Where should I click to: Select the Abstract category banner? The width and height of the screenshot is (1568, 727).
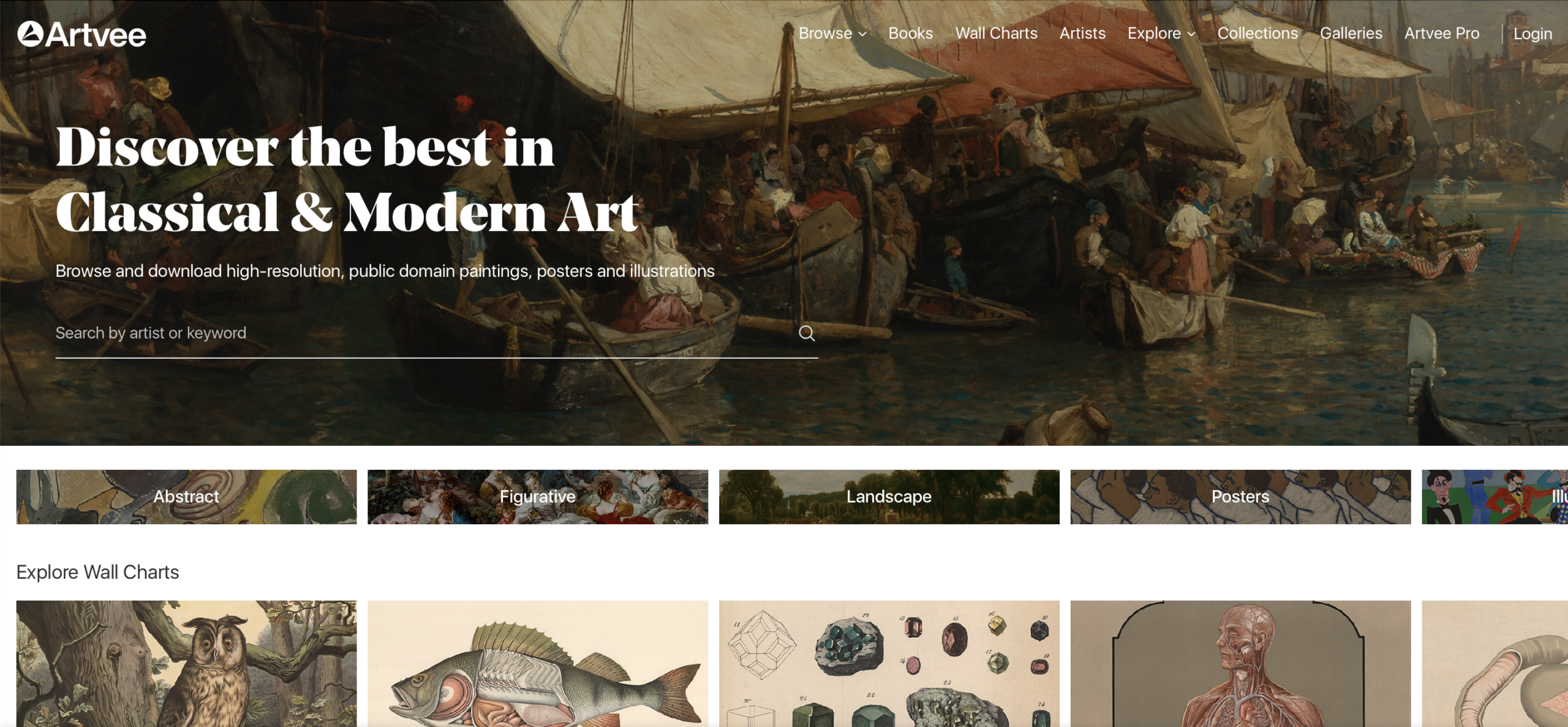[186, 497]
